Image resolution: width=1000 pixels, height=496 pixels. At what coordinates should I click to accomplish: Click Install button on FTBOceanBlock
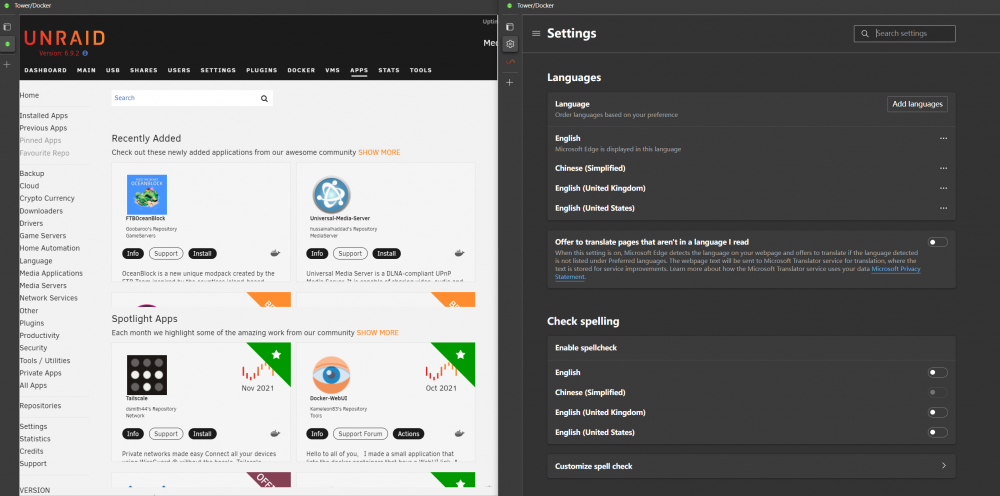pos(202,254)
